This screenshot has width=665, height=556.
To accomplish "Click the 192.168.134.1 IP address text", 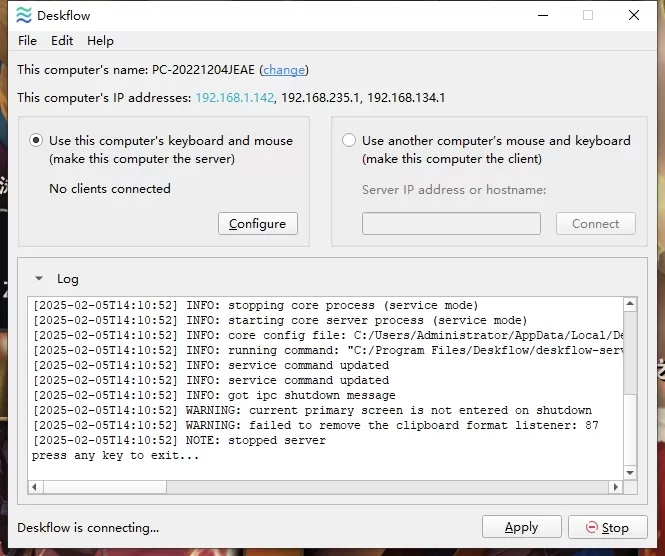I will 406,98.
